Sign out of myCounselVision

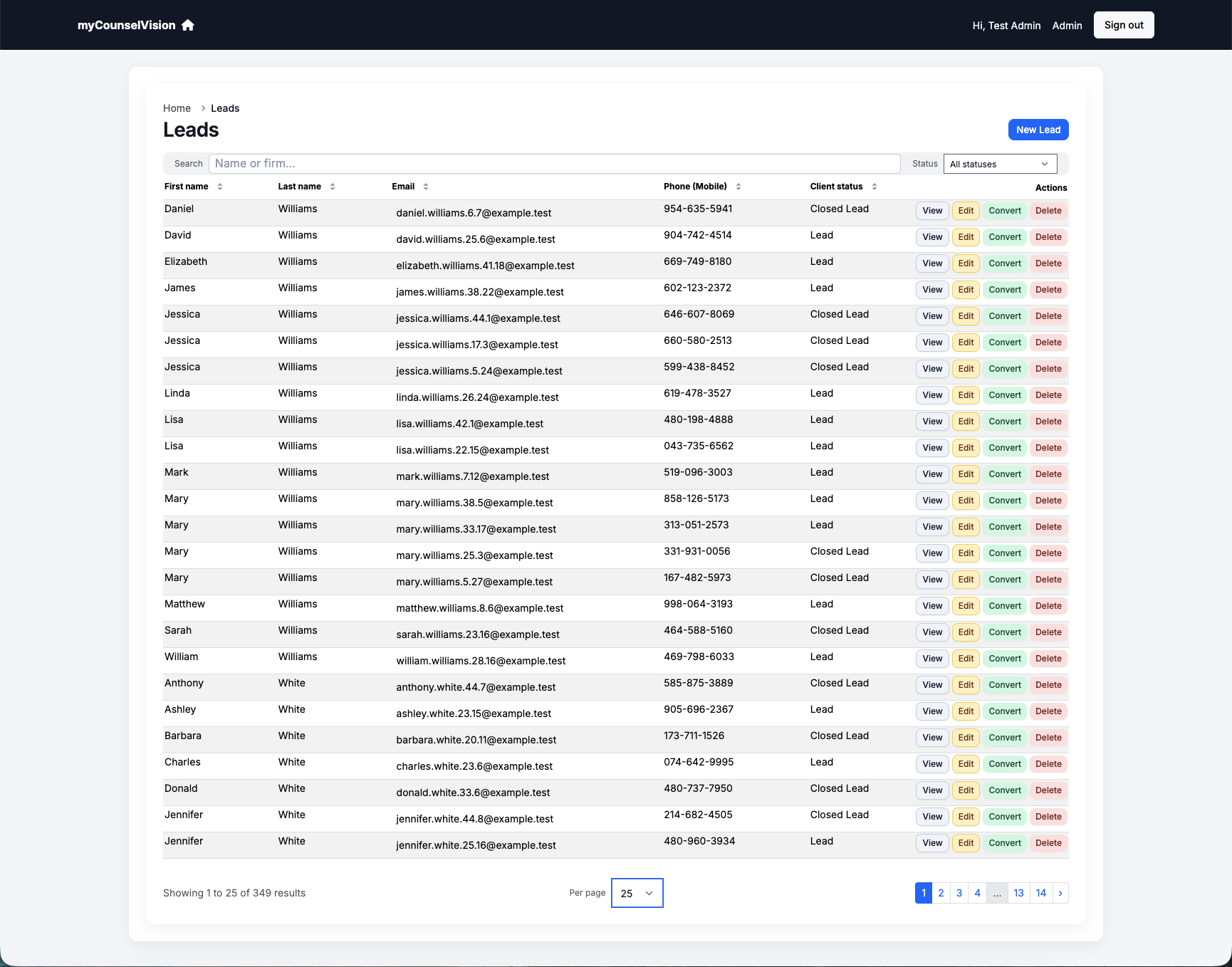click(x=1124, y=24)
